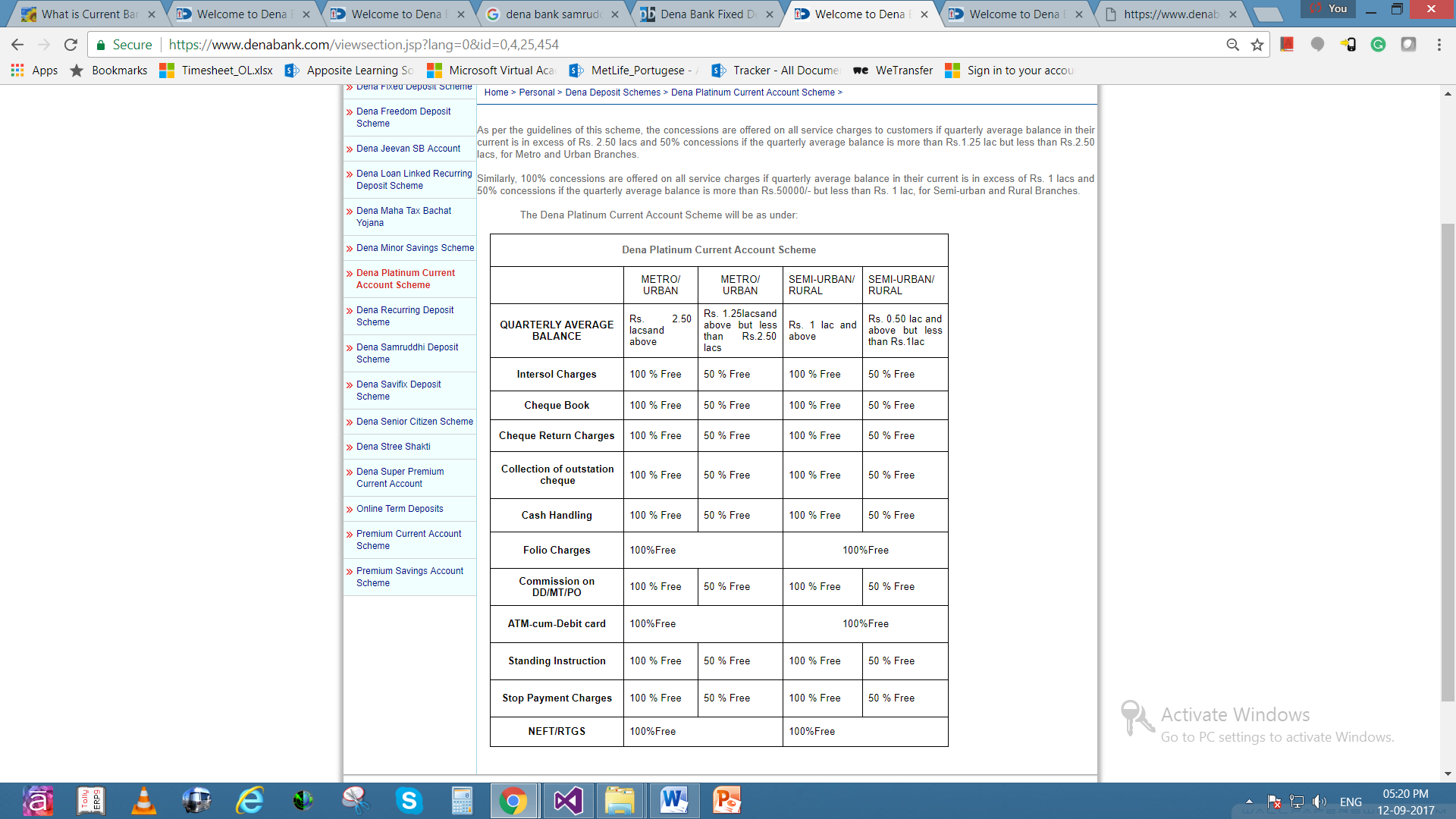Click the volume speaker tray icon
The width and height of the screenshot is (1456, 819).
tap(1319, 802)
